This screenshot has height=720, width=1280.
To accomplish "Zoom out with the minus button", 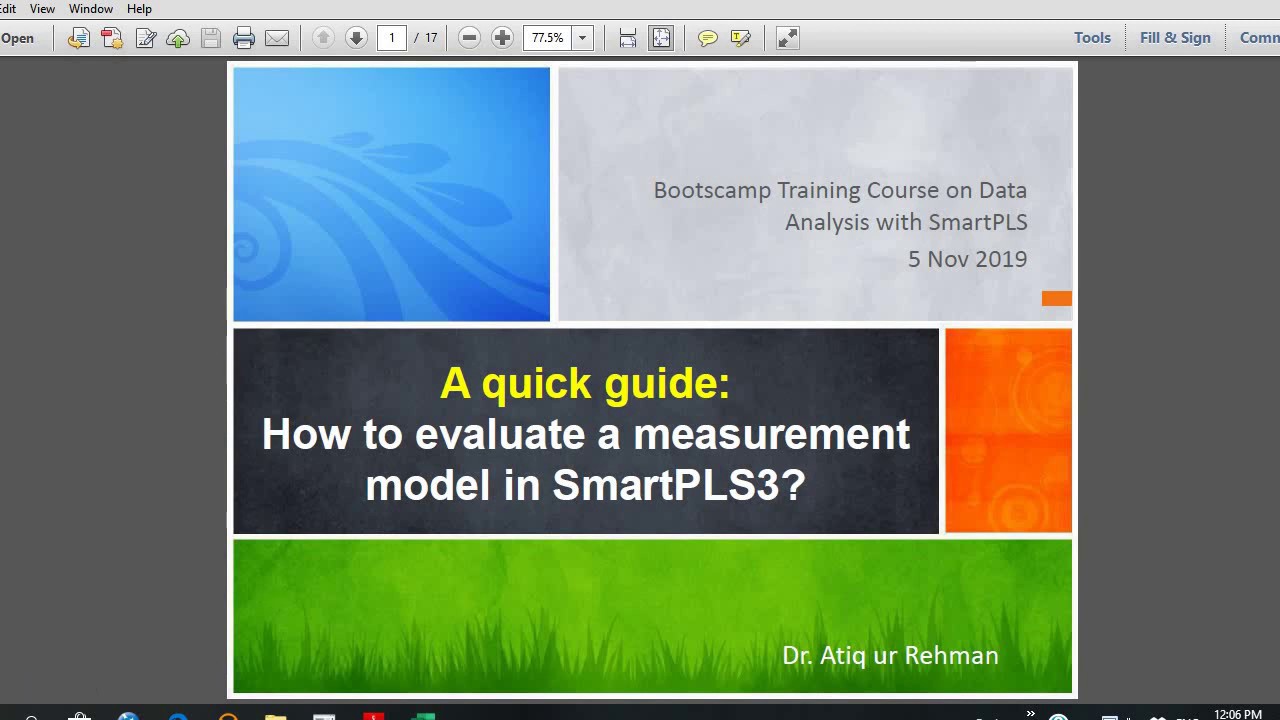I will [469, 38].
